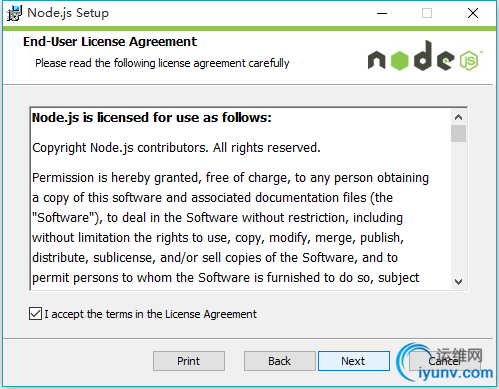Click the maximize window button

[427, 13]
